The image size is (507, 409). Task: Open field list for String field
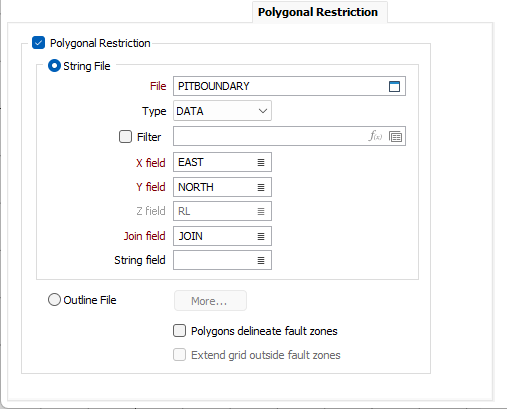tap(261, 260)
